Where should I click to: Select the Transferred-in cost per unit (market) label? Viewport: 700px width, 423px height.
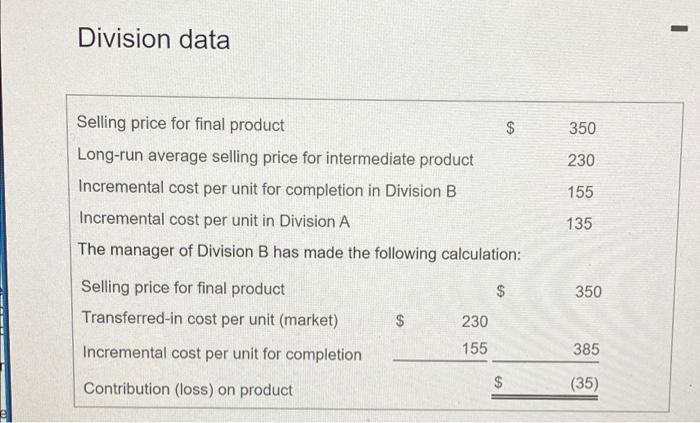(x=209, y=319)
